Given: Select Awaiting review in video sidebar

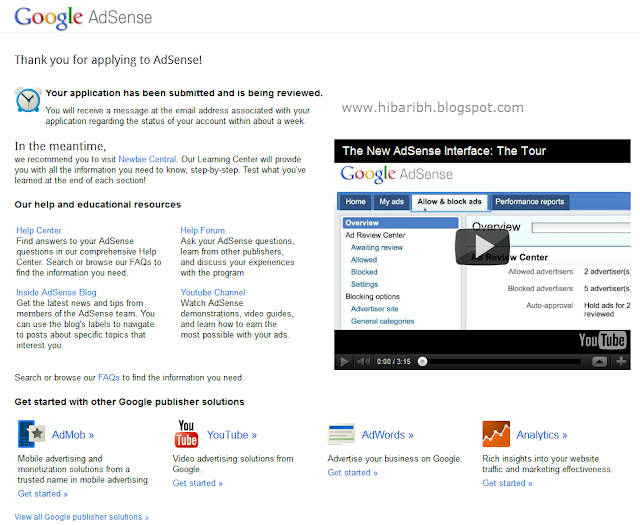Looking at the screenshot, I should [377, 247].
